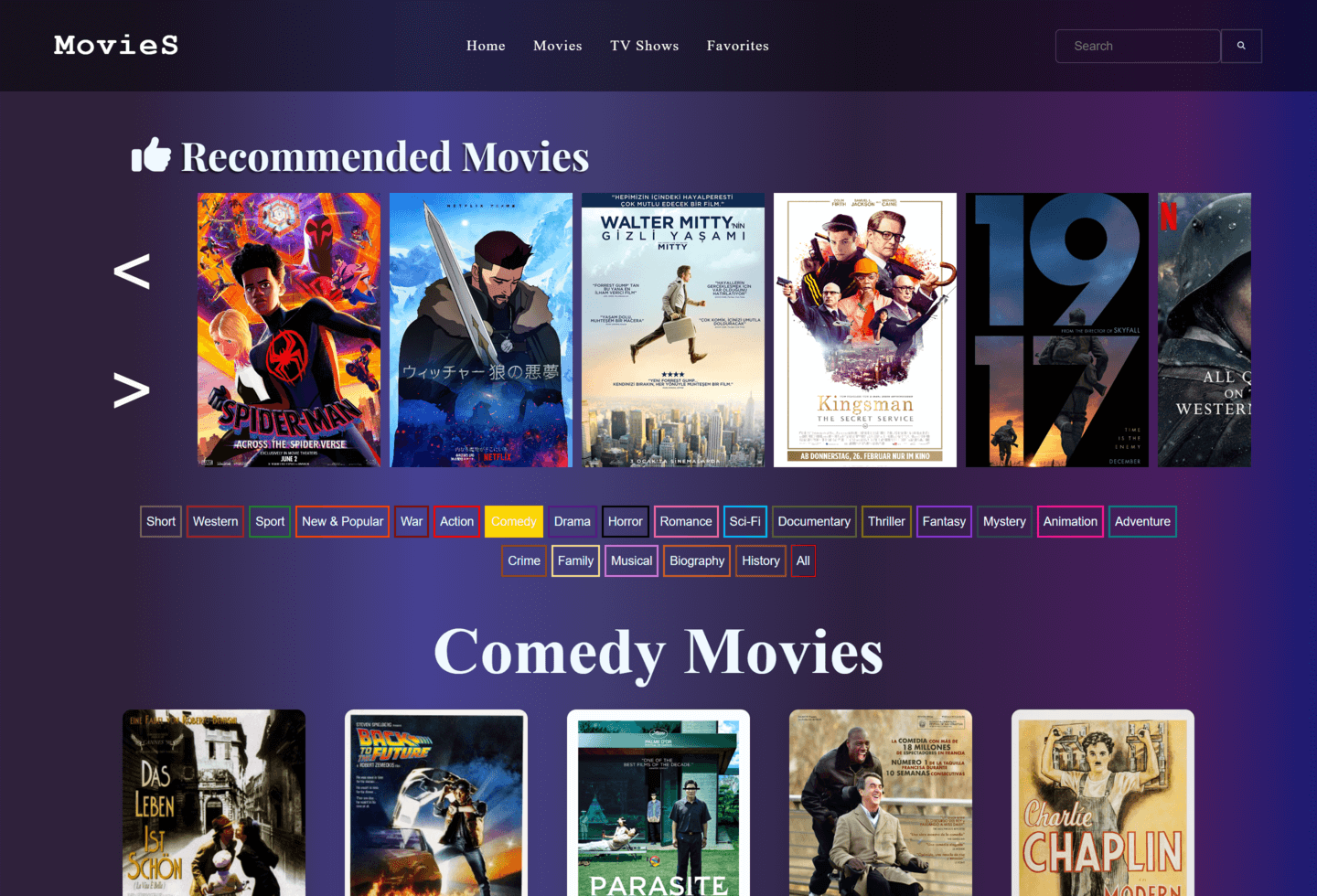Viewport: 1317px width, 896px height.
Task: Open the Home nav link
Action: (486, 46)
